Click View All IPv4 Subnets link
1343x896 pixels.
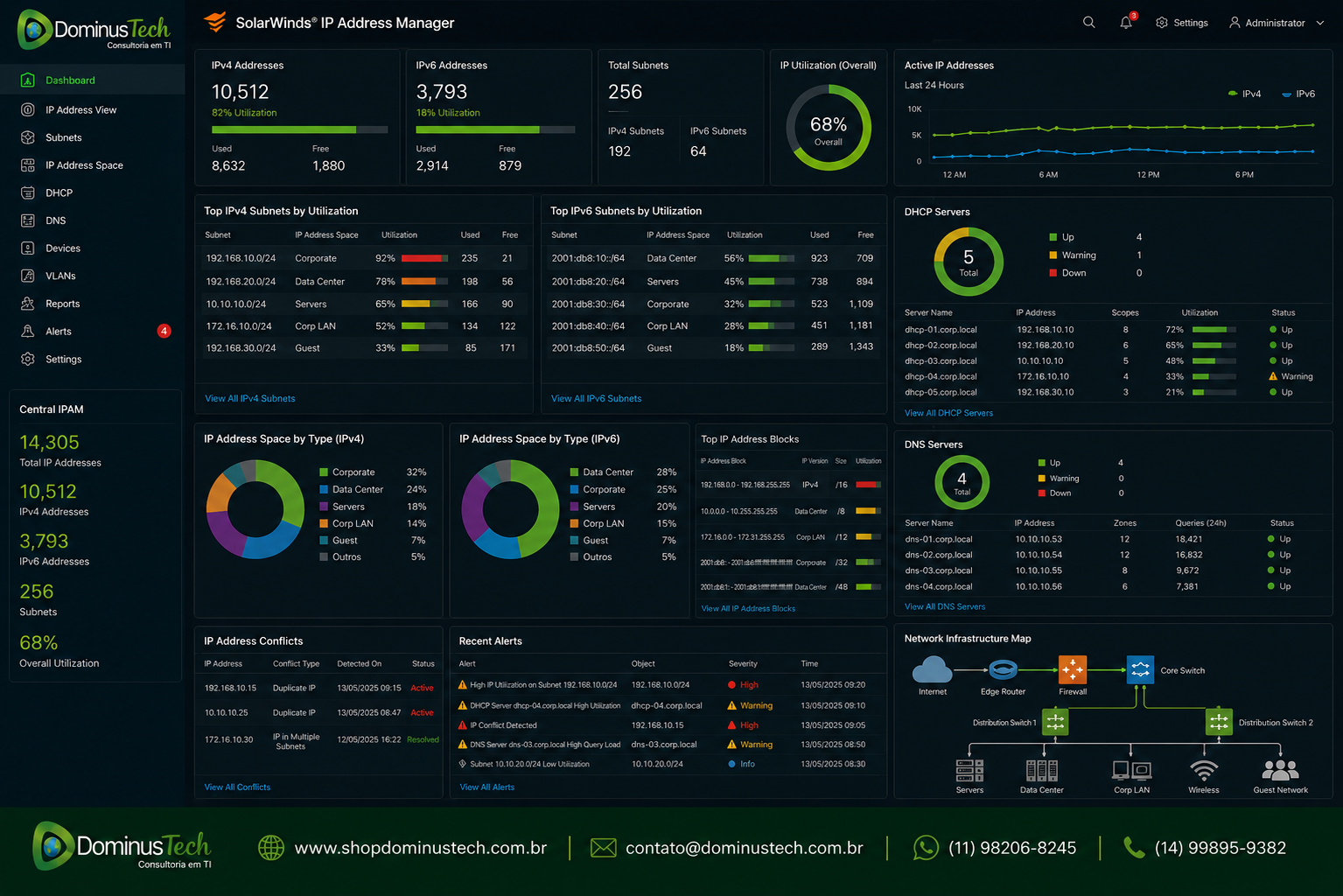click(250, 398)
